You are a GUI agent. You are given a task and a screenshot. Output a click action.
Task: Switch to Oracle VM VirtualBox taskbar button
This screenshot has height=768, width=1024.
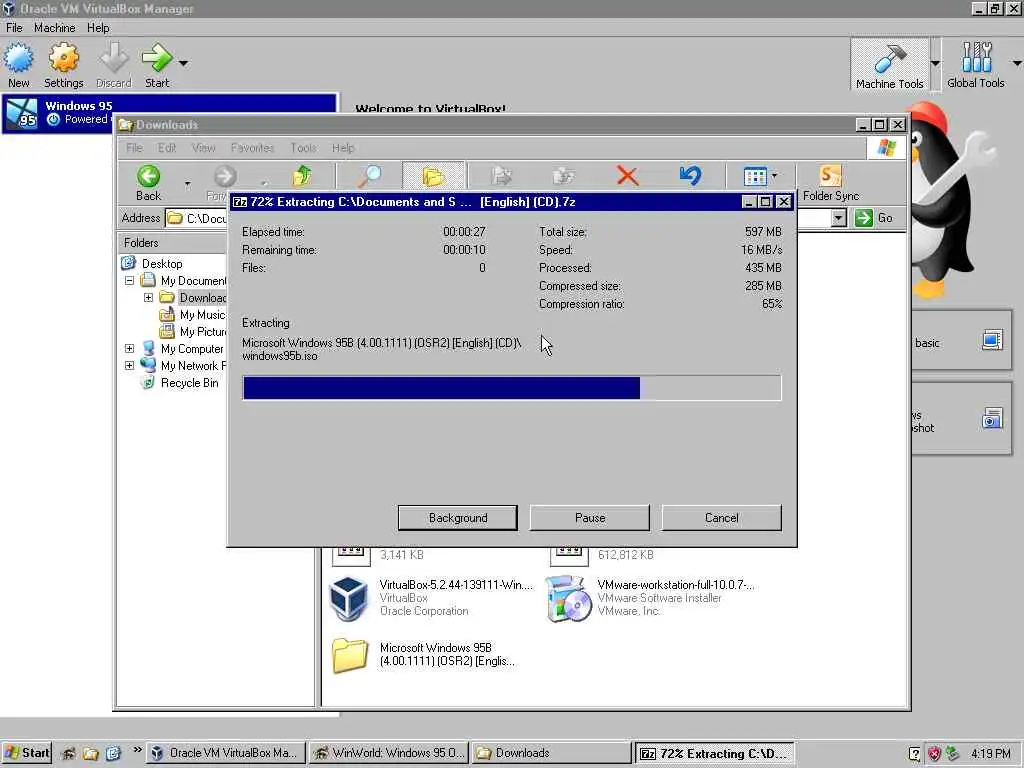226,753
